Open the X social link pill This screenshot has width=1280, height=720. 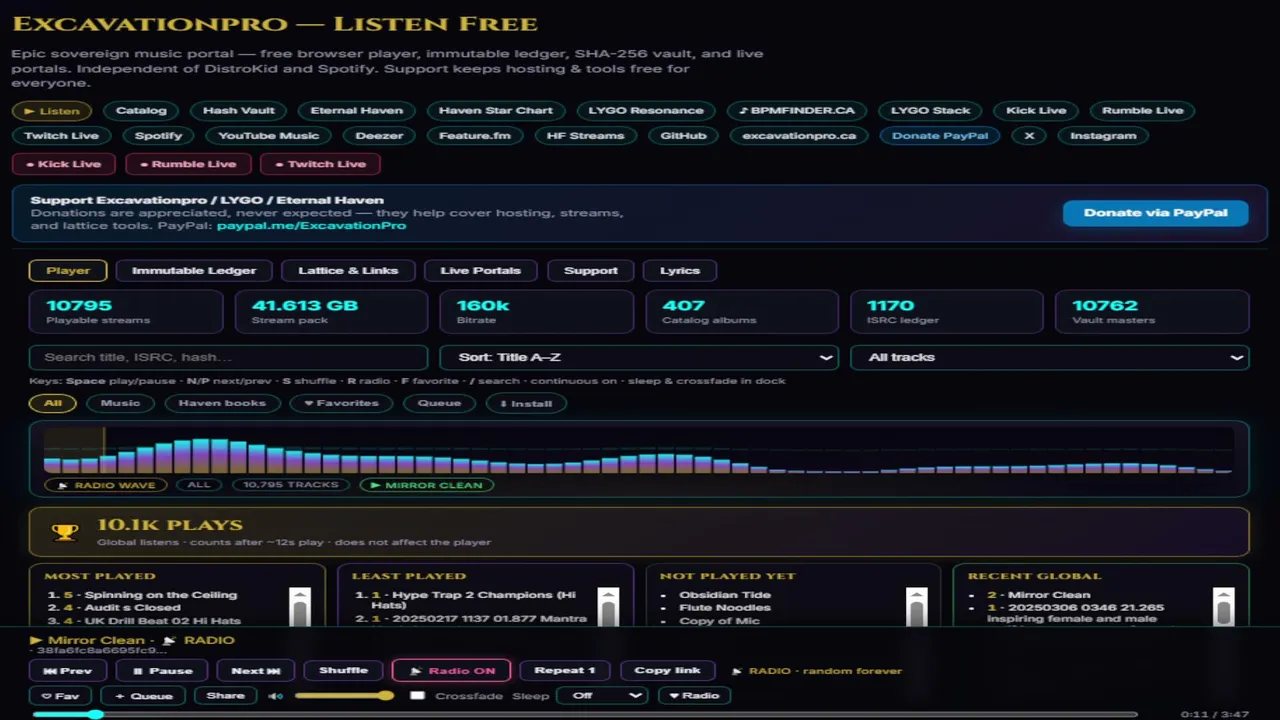point(1029,136)
